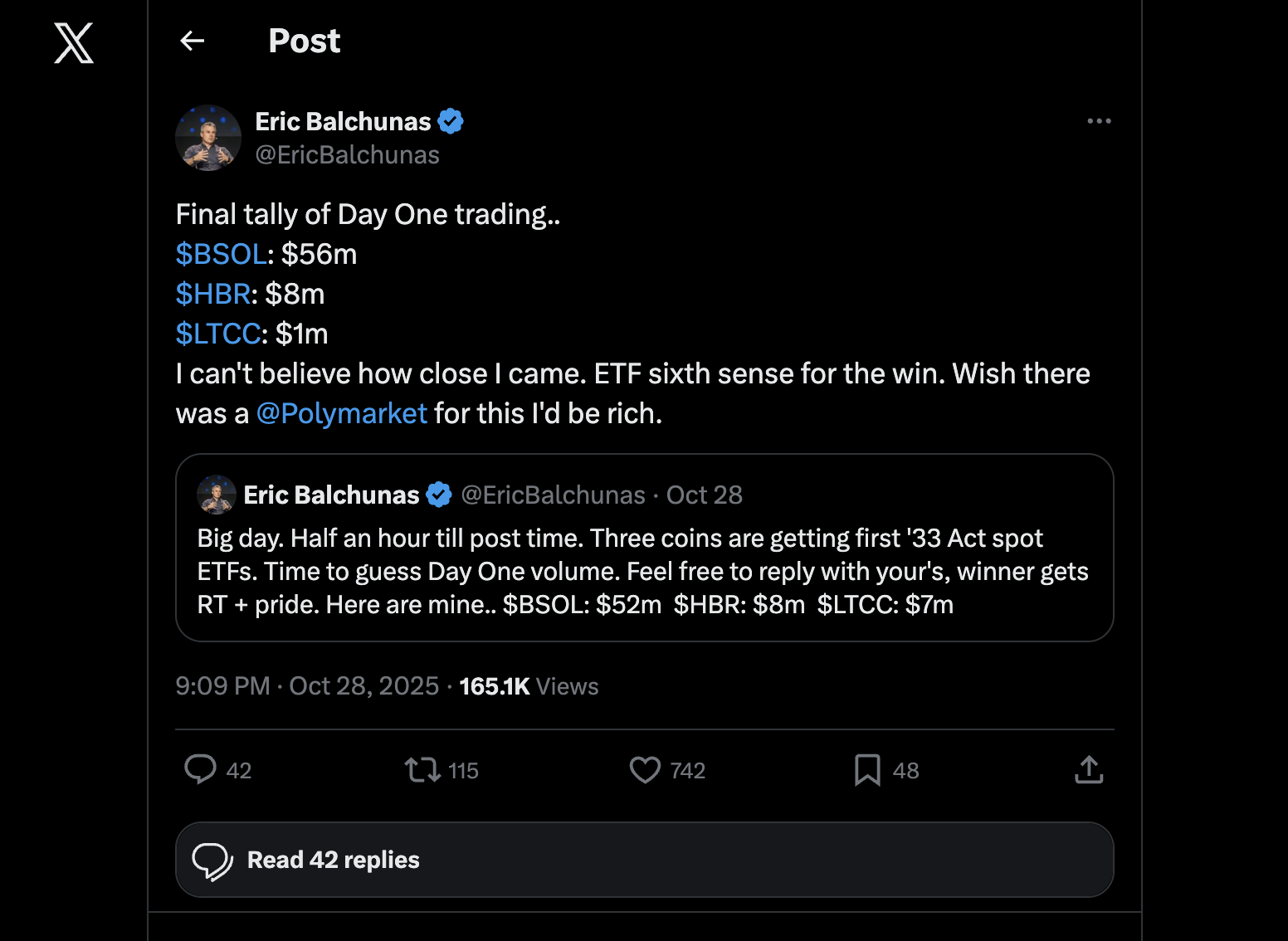Share the post via upload icon
The image size is (1288, 941).
pyautogui.click(x=1089, y=770)
